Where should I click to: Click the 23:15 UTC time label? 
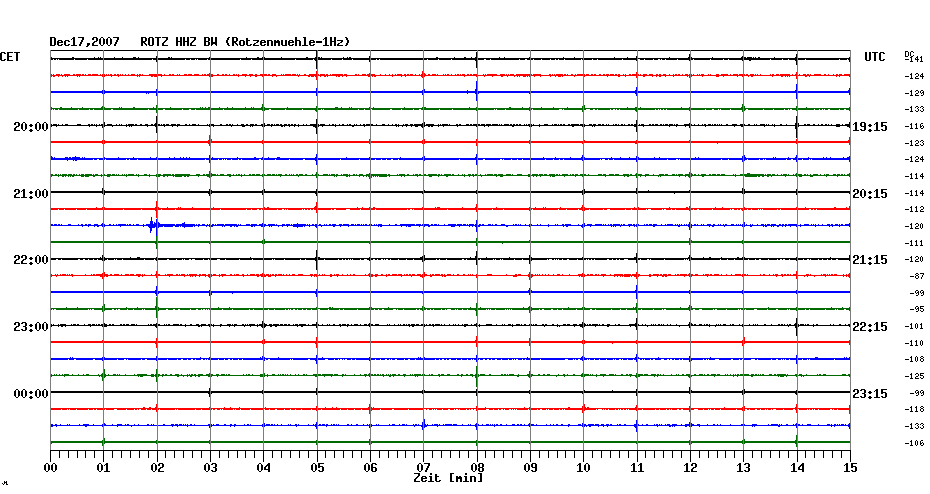[870, 394]
